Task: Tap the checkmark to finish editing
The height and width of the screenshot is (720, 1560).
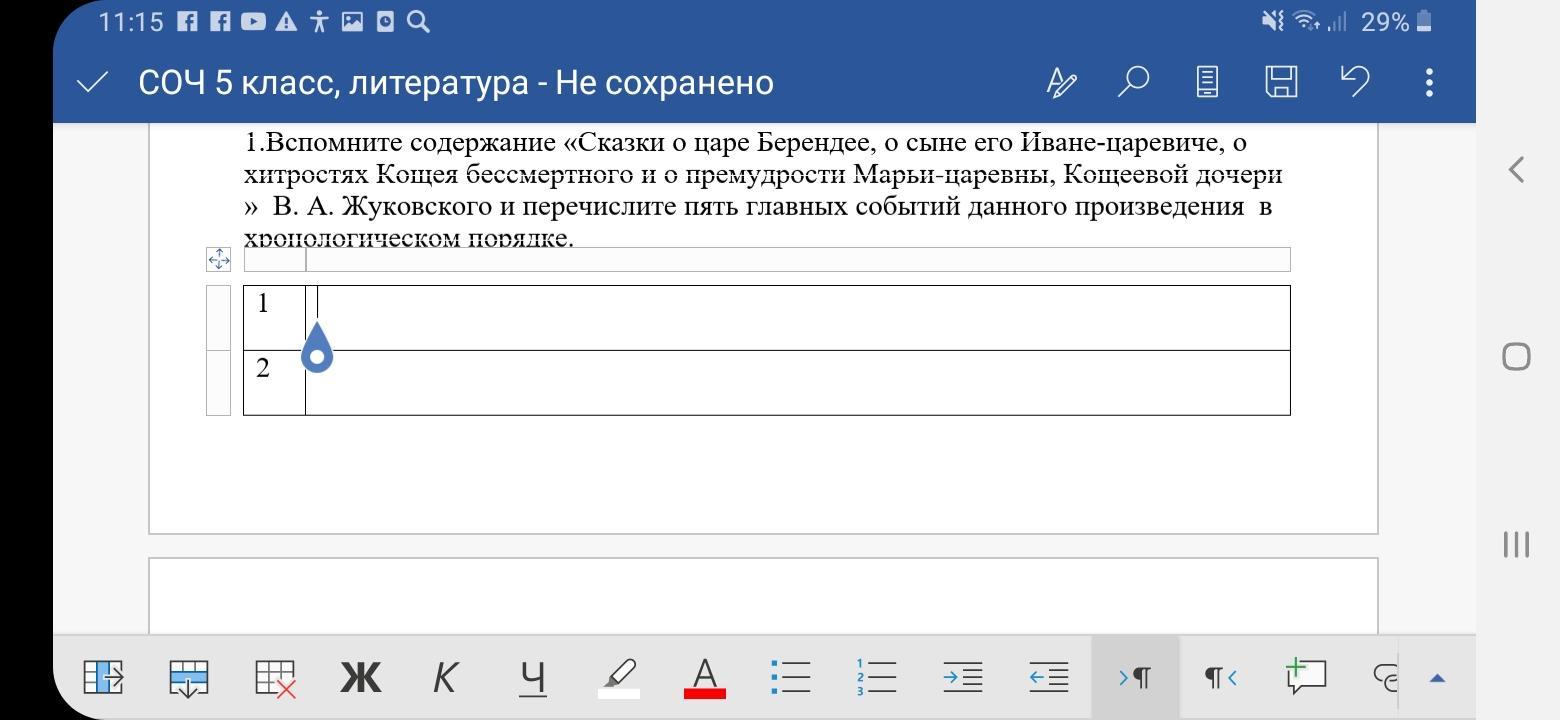Action: [x=92, y=83]
